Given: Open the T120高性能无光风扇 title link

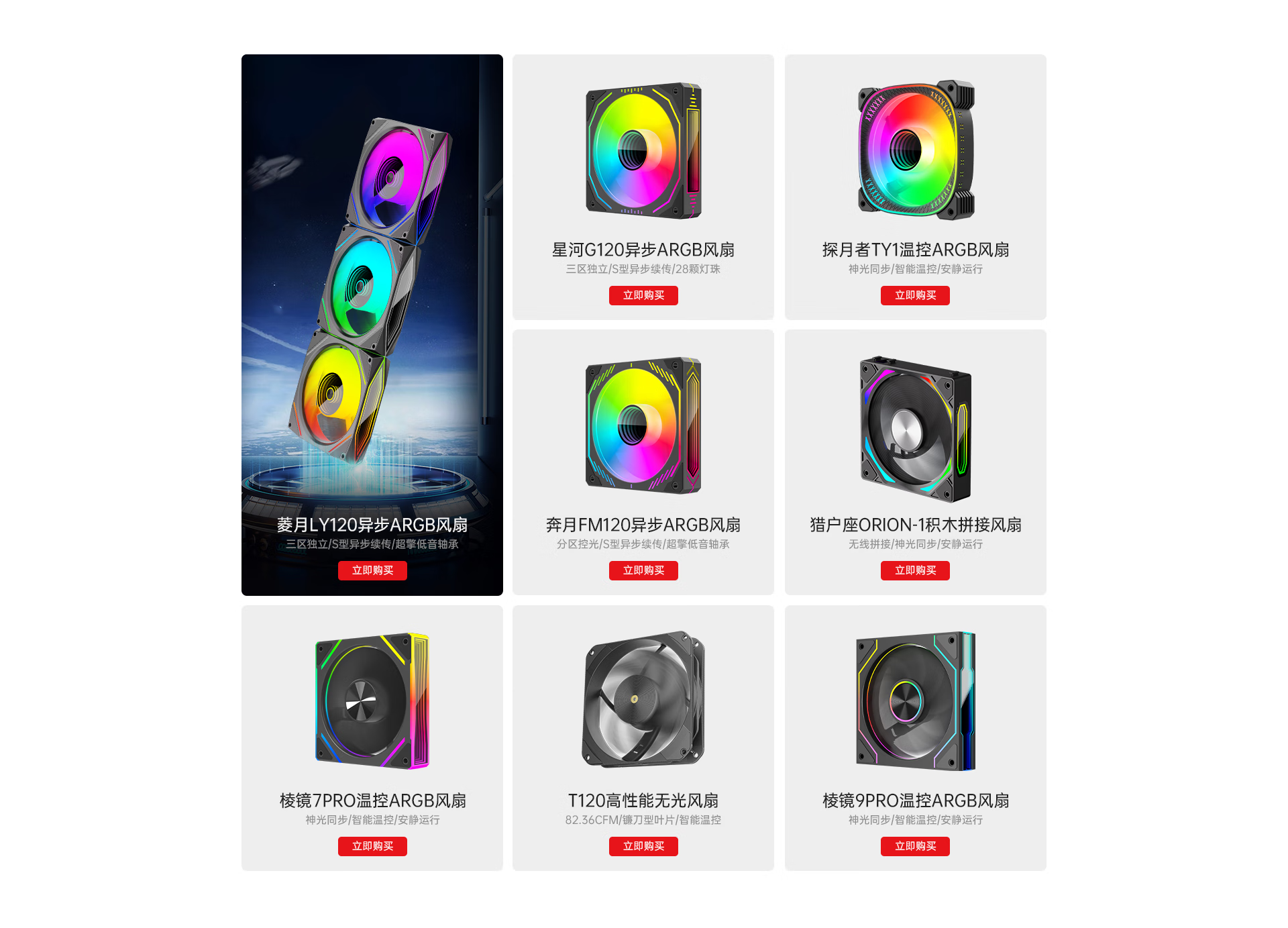Looking at the screenshot, I should (643, 801).
